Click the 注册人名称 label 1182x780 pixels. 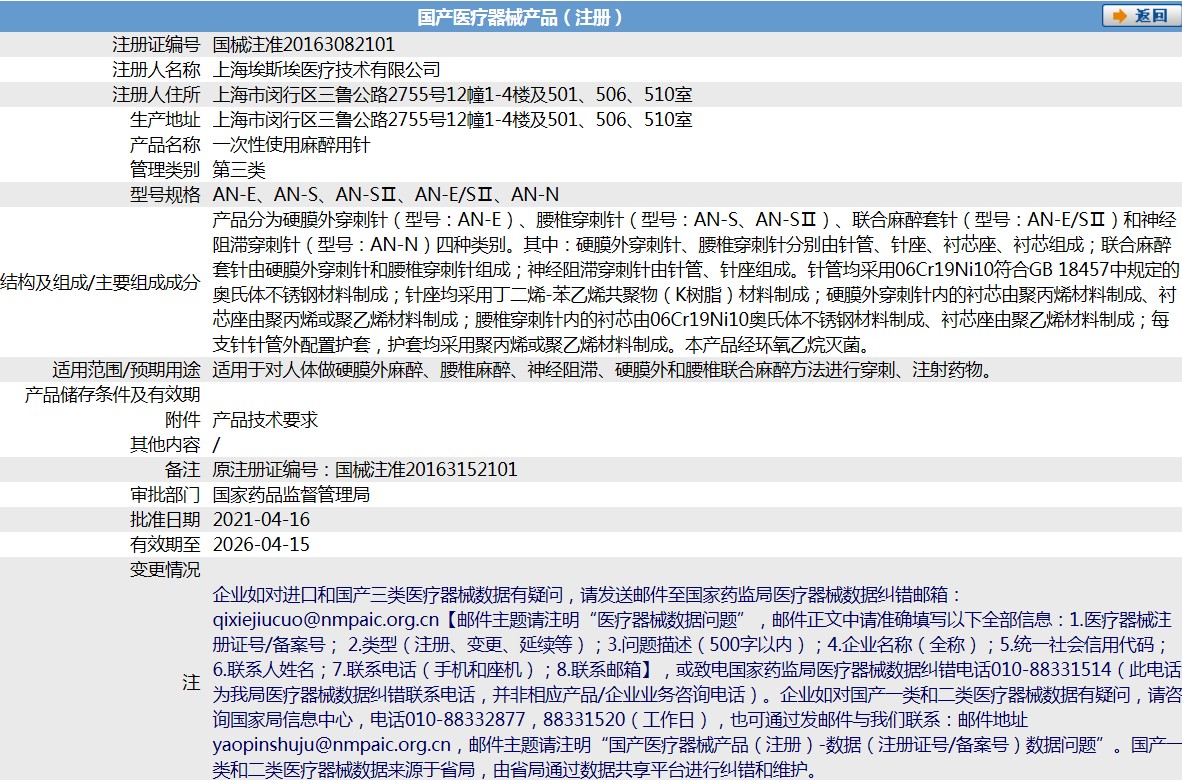156,69
